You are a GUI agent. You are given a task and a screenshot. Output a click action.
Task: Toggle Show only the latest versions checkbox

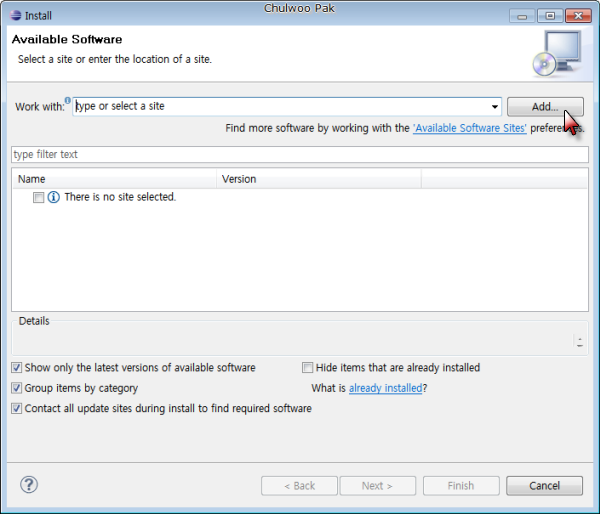click(16, 368)
